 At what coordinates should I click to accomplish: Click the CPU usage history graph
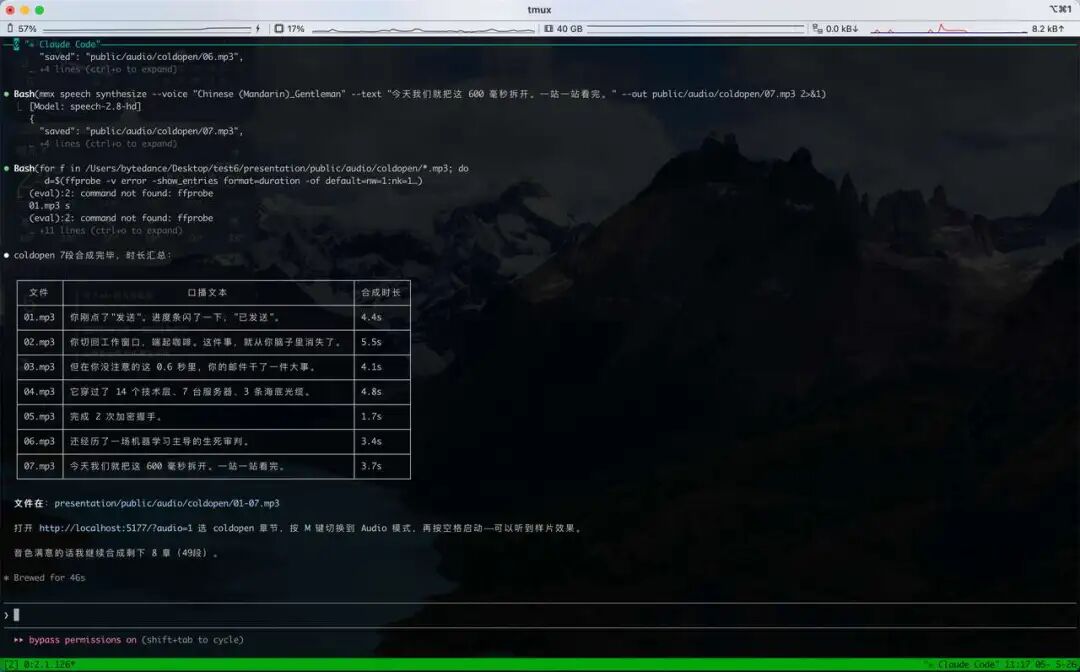[x=423, y=29]
